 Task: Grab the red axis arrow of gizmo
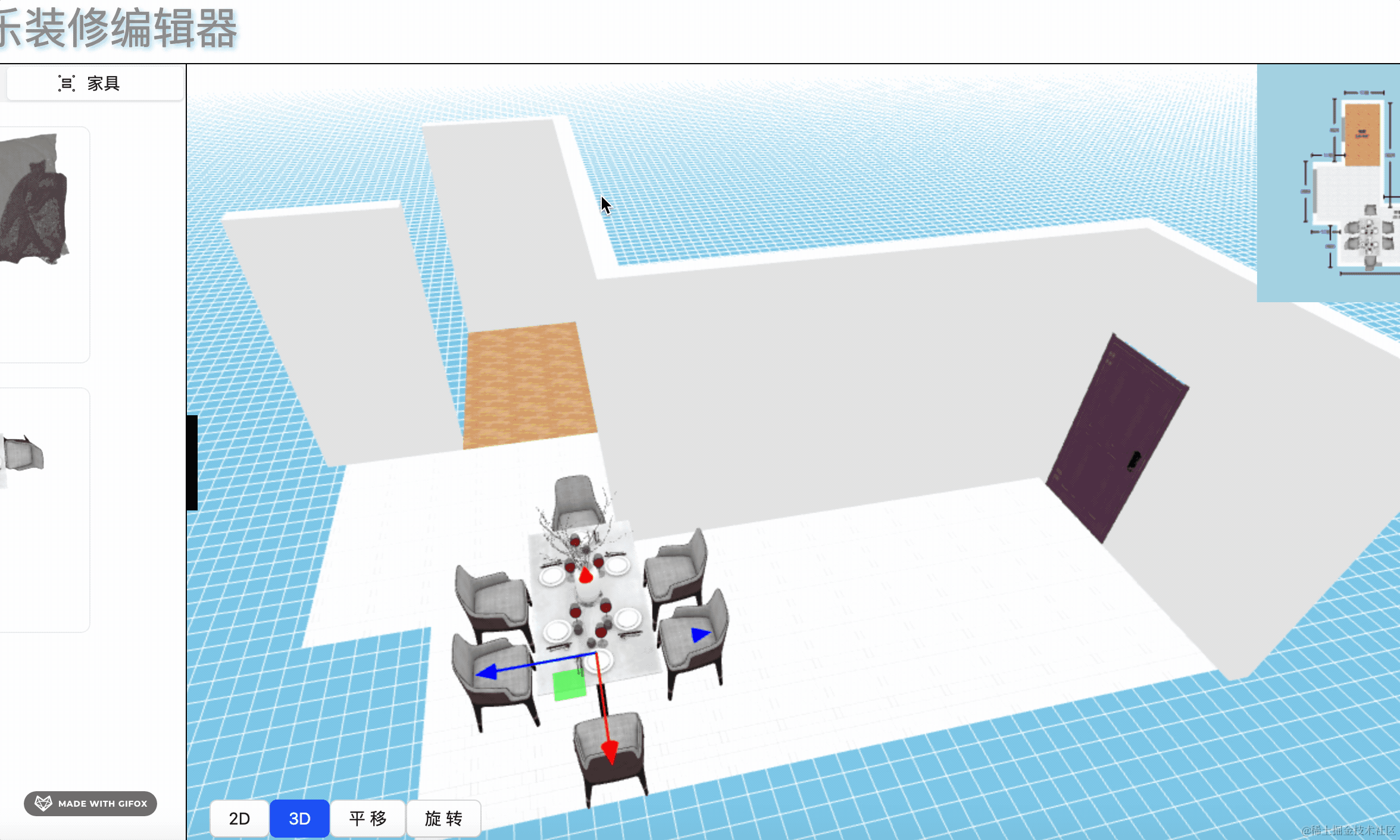point(610,751)
